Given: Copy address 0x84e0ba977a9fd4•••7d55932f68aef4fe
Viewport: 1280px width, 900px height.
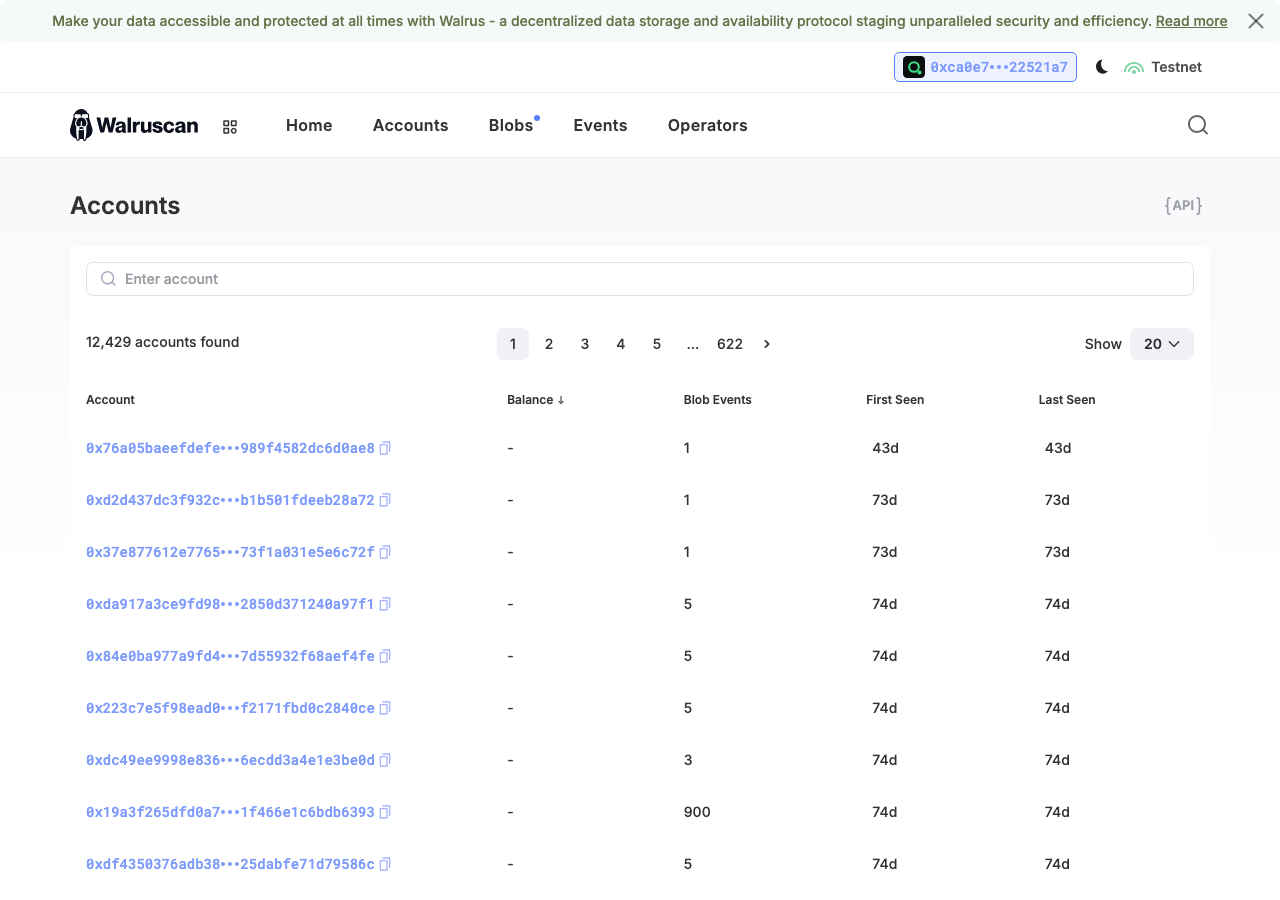Looking at the screenshot, I should coord(385,656).
